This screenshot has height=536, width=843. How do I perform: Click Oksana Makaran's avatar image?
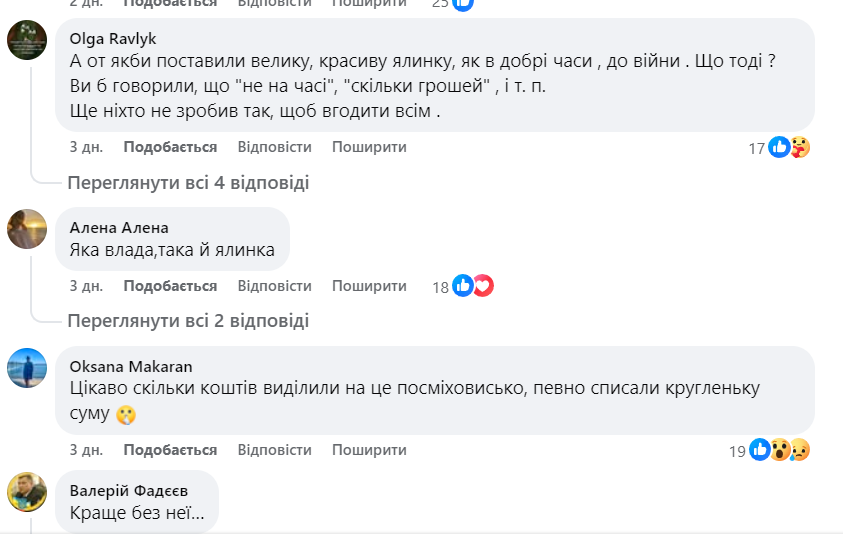(x=27, y=368)
